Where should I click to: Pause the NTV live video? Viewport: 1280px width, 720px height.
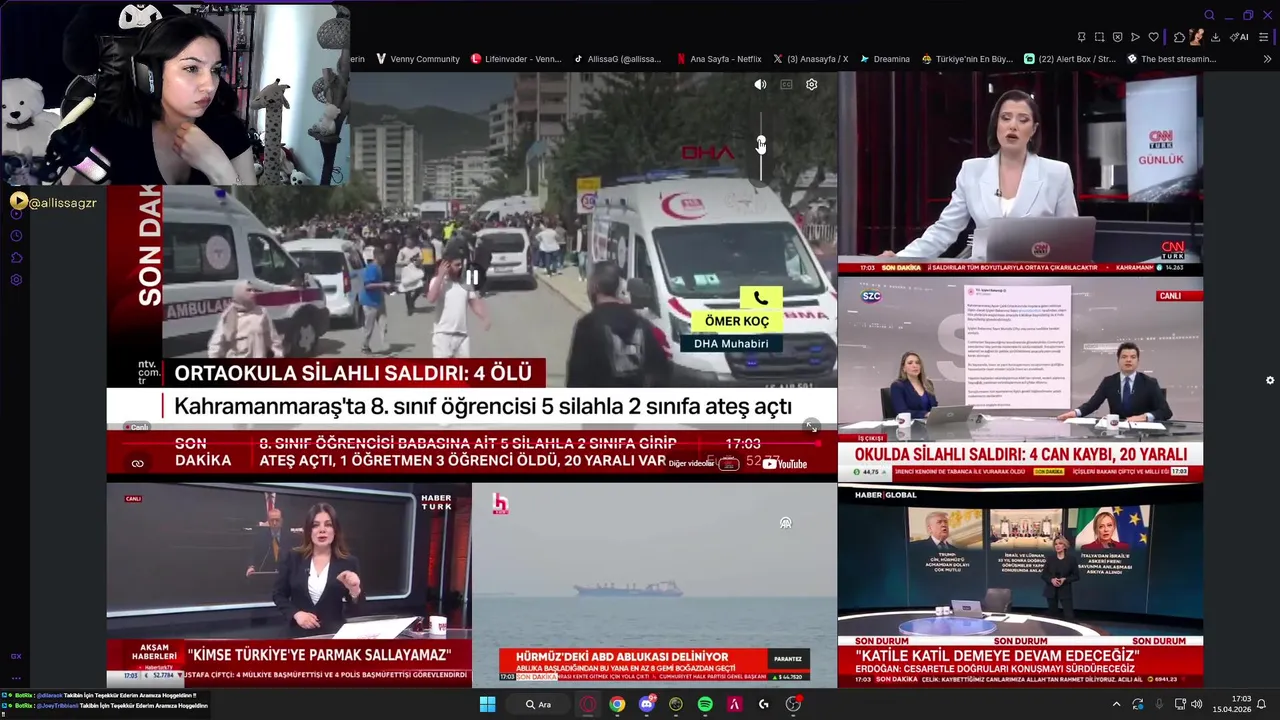coord(471,278)
